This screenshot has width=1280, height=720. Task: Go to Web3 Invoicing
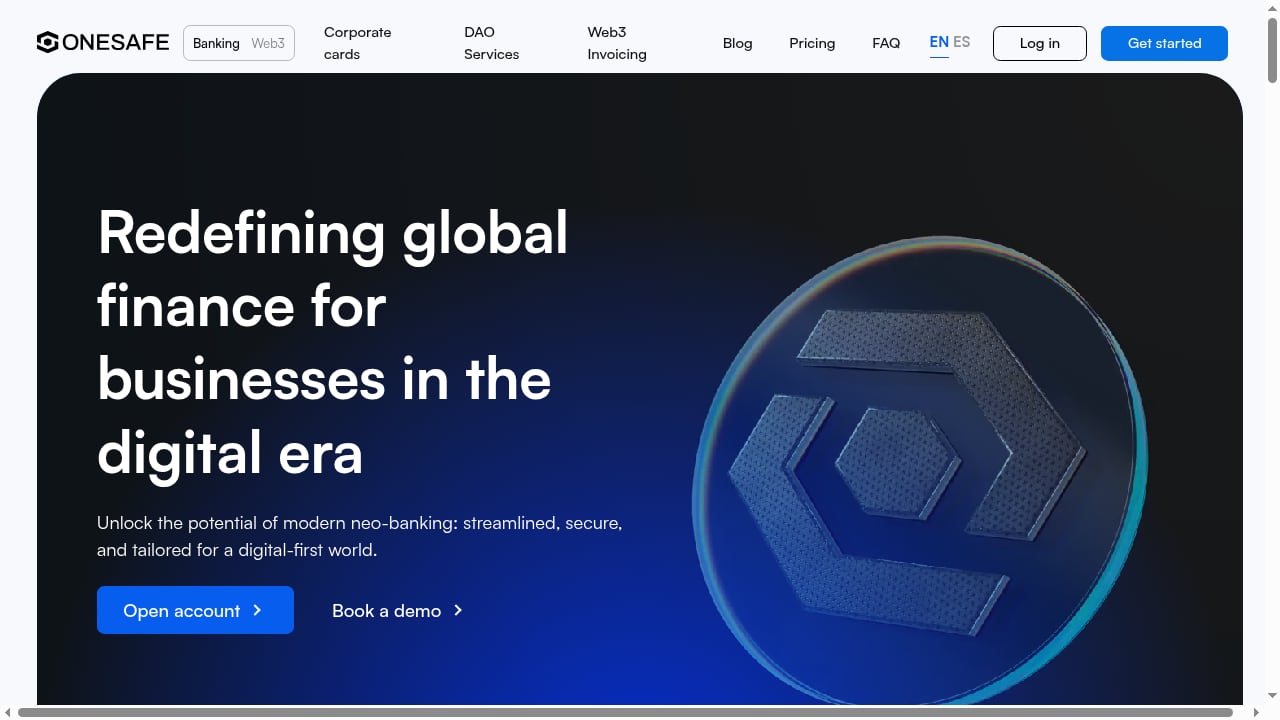coord(617,43)
